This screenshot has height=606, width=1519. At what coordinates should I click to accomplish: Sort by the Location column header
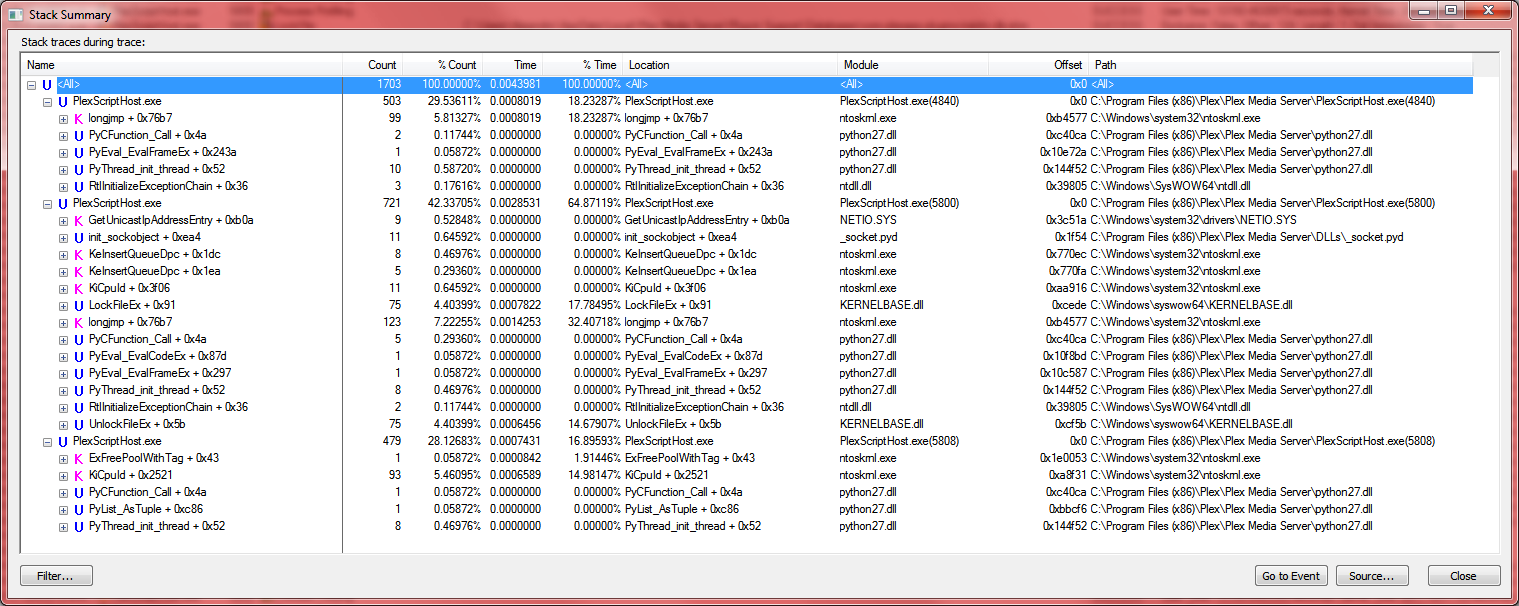[731, 65]
